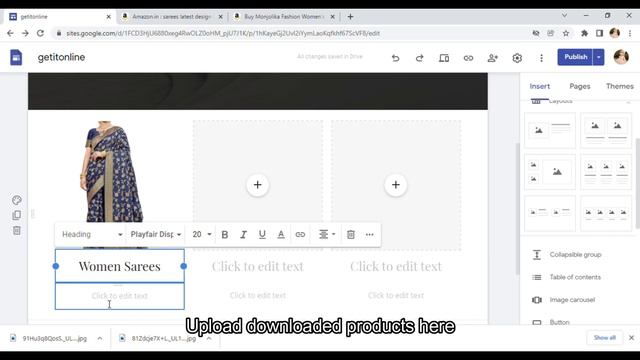Copy the published site link
This screenshot has width=640, height=360.
[x=468, y=58]
